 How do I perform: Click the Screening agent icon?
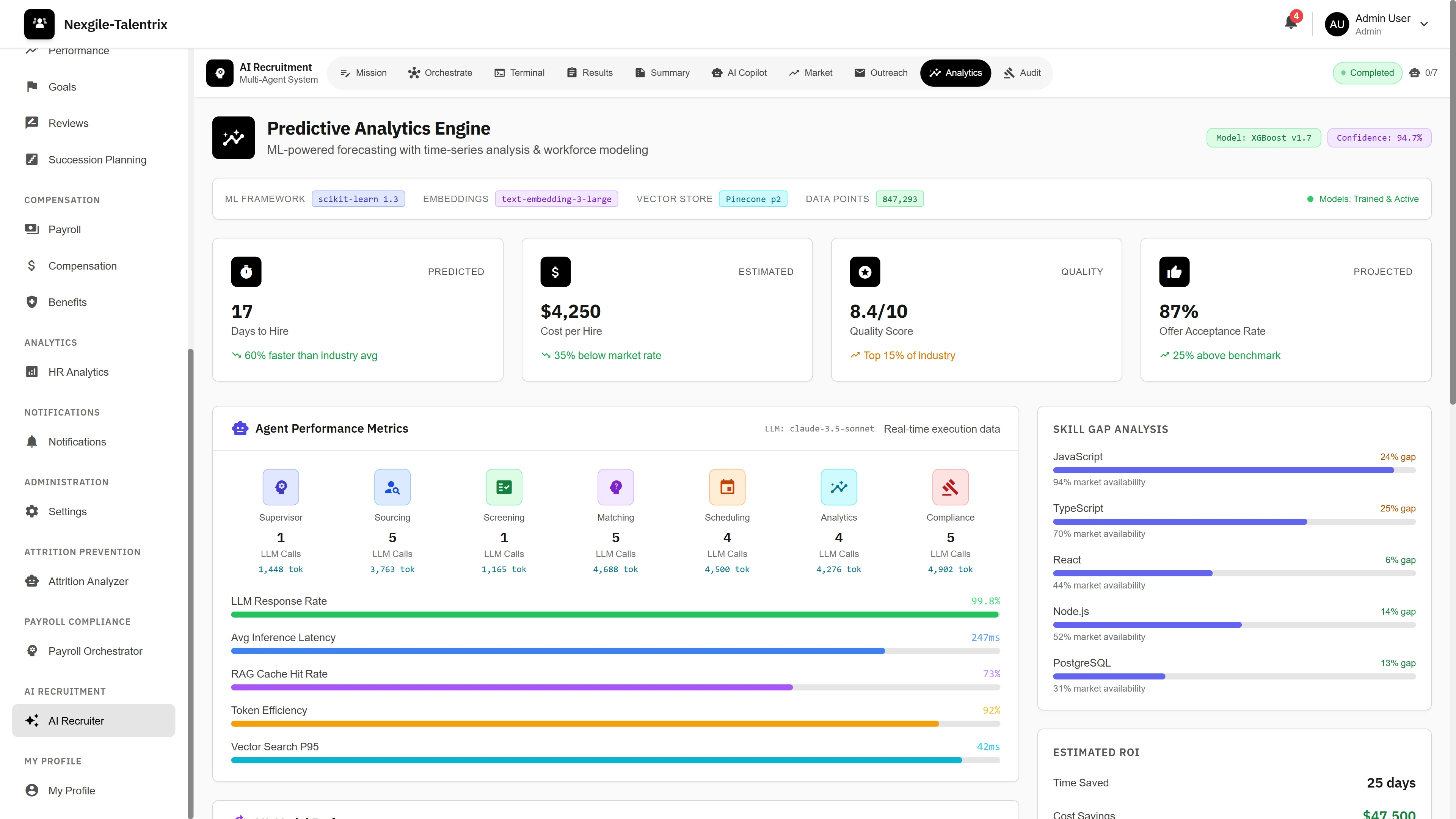pos(504,486)
